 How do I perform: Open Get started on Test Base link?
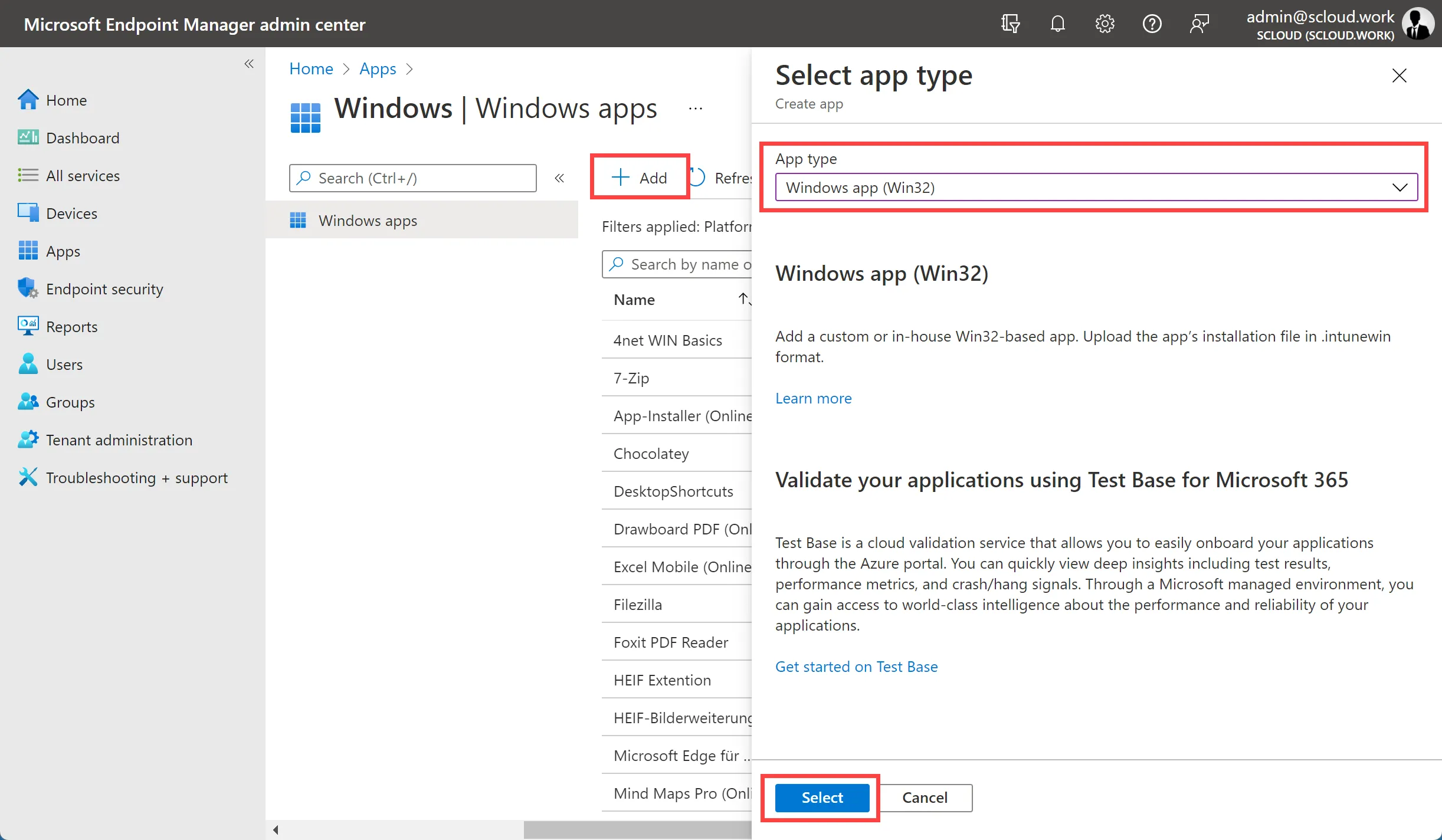tap(856, 667)
